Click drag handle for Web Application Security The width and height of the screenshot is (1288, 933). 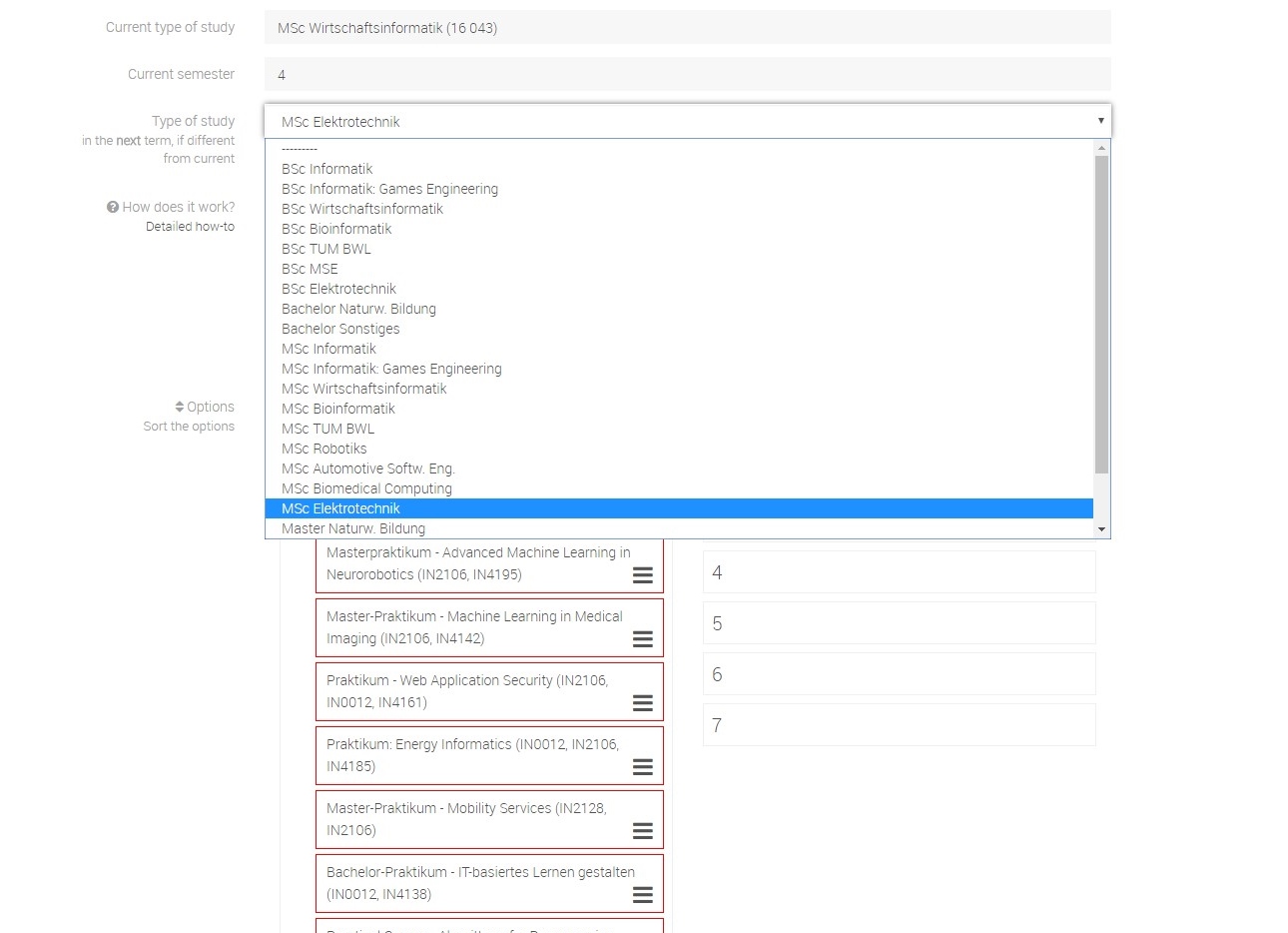point(643,702)
